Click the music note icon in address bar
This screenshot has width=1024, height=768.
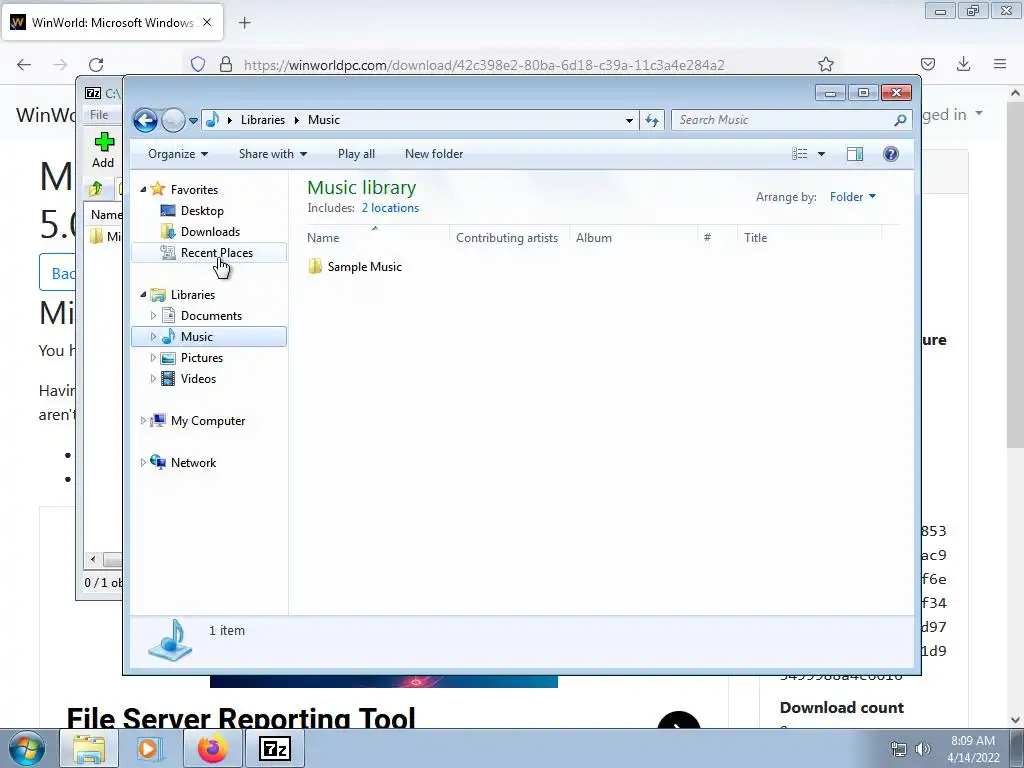[212, 120]
